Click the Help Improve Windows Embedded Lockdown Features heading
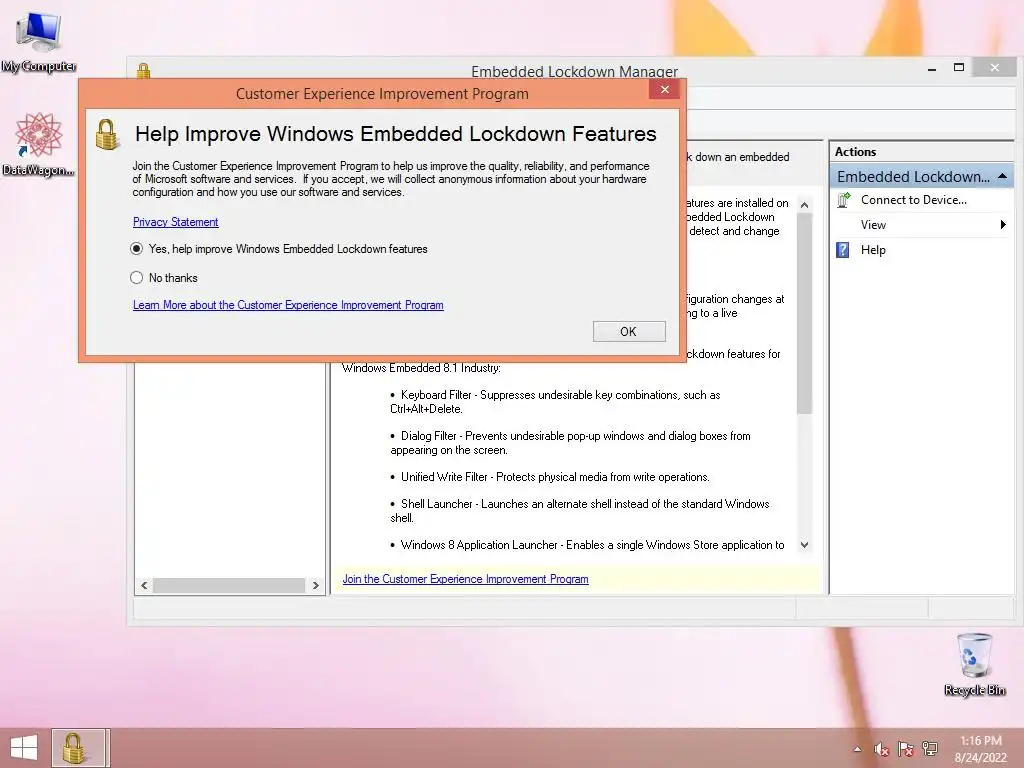1024x768 pixels. coord(396,134)
